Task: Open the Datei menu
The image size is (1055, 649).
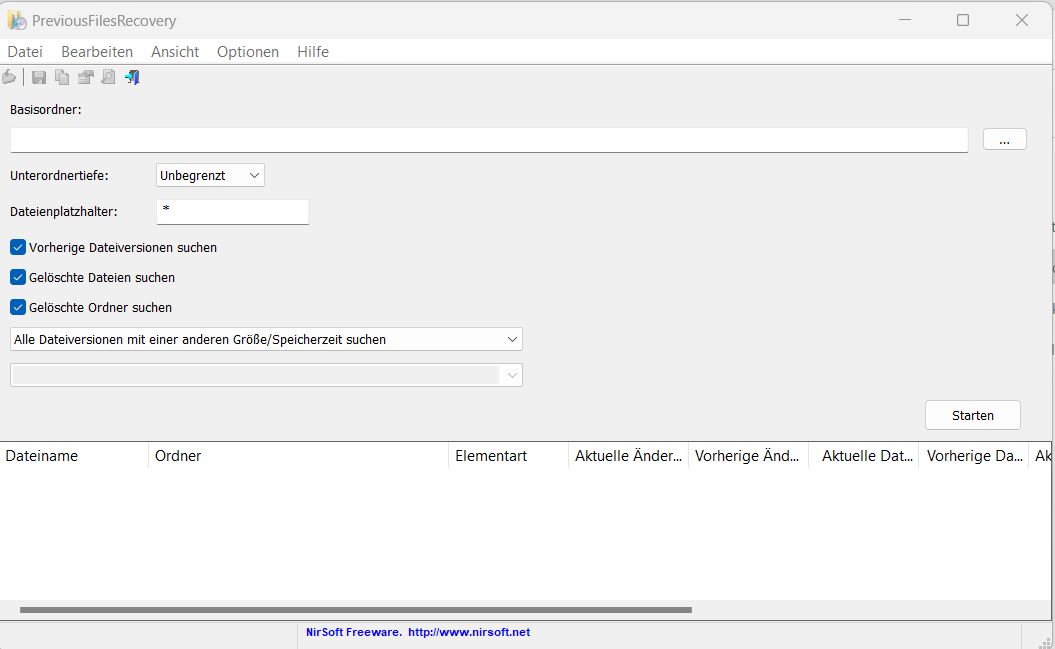Action: (x=25, y=52)
